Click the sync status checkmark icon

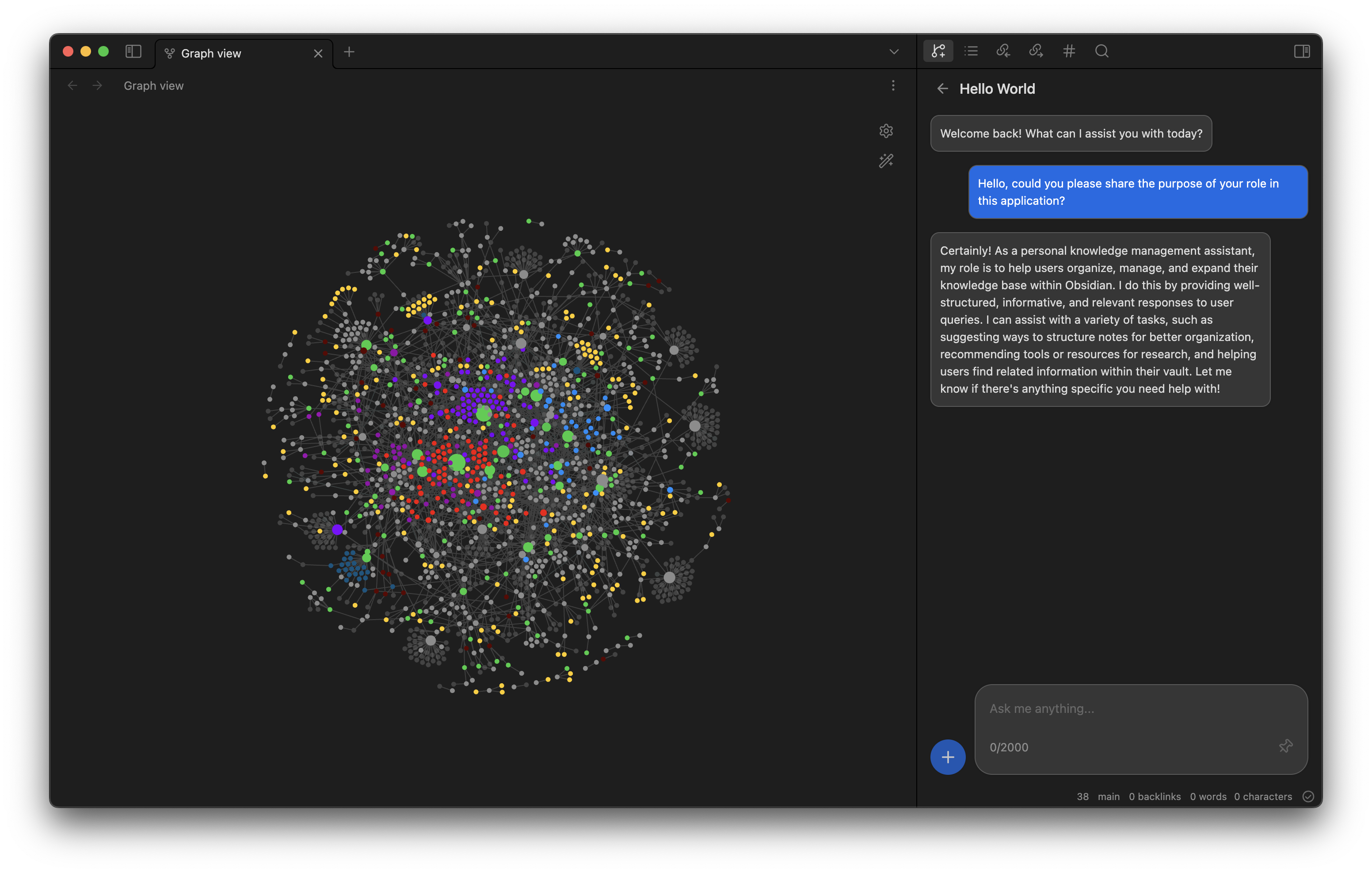[x=1308, y=796]
